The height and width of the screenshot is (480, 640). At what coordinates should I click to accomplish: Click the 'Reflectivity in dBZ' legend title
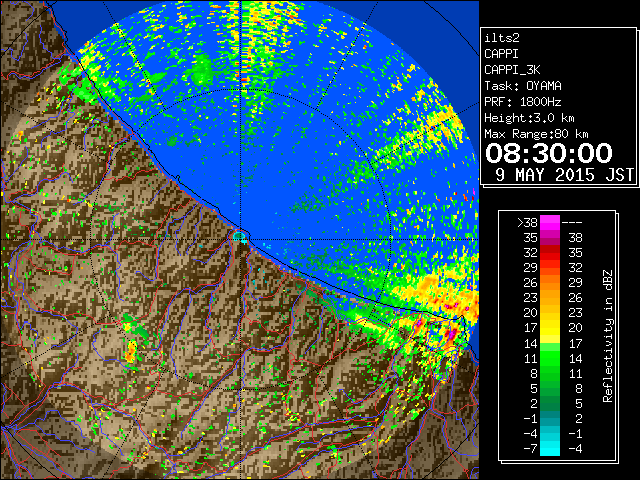coord(608,336)
